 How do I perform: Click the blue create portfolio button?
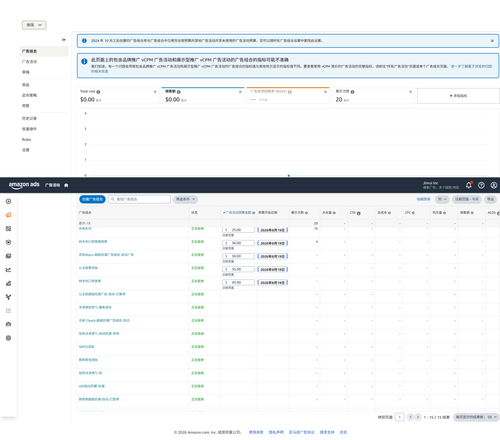(x=92, y=199)
